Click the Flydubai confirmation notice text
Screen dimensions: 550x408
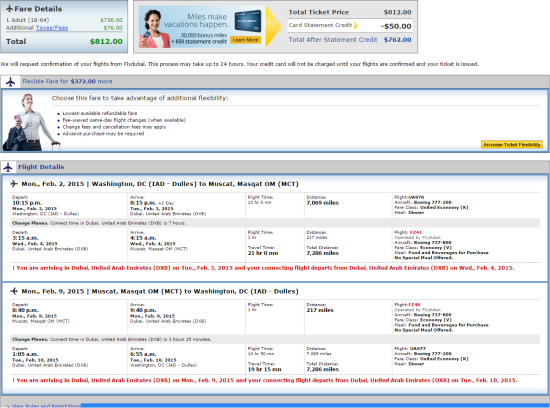(239, 64)
